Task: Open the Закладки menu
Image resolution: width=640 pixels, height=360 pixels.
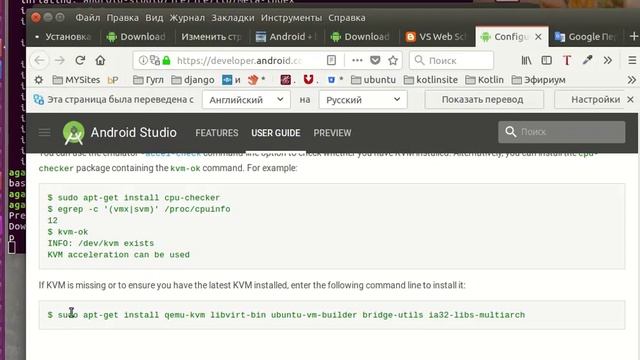Action: pos(233,18)
